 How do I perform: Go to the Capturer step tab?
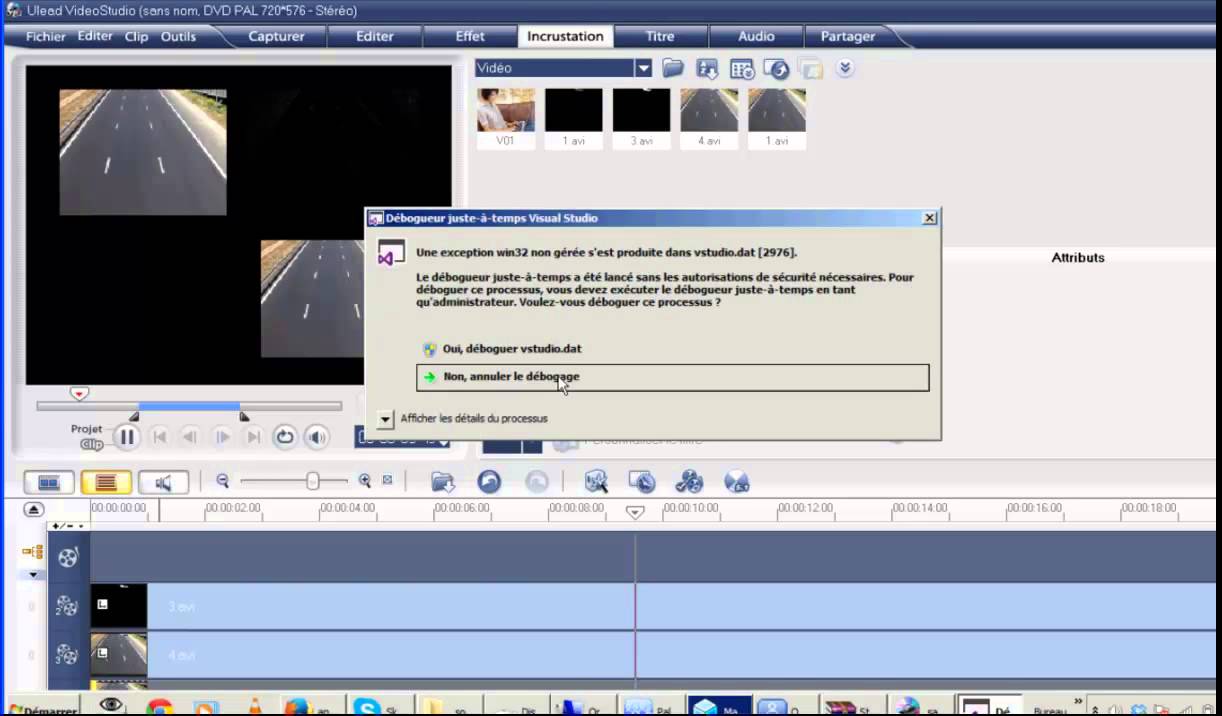point(276,36)
